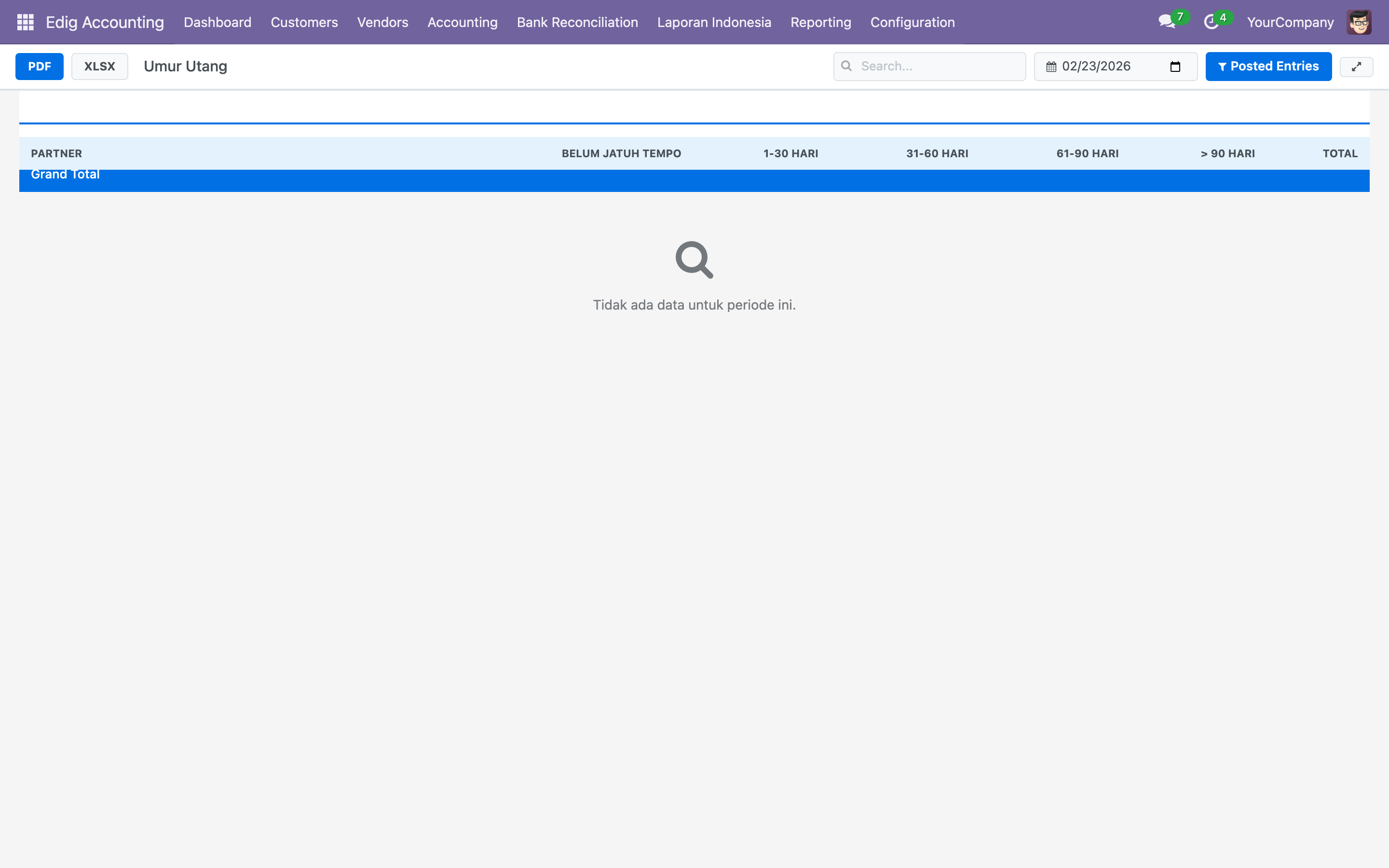Viewport: 1389px width, 868px height.
Task: Click the magnifier icon in search box
Action: (x=846, y=66)
